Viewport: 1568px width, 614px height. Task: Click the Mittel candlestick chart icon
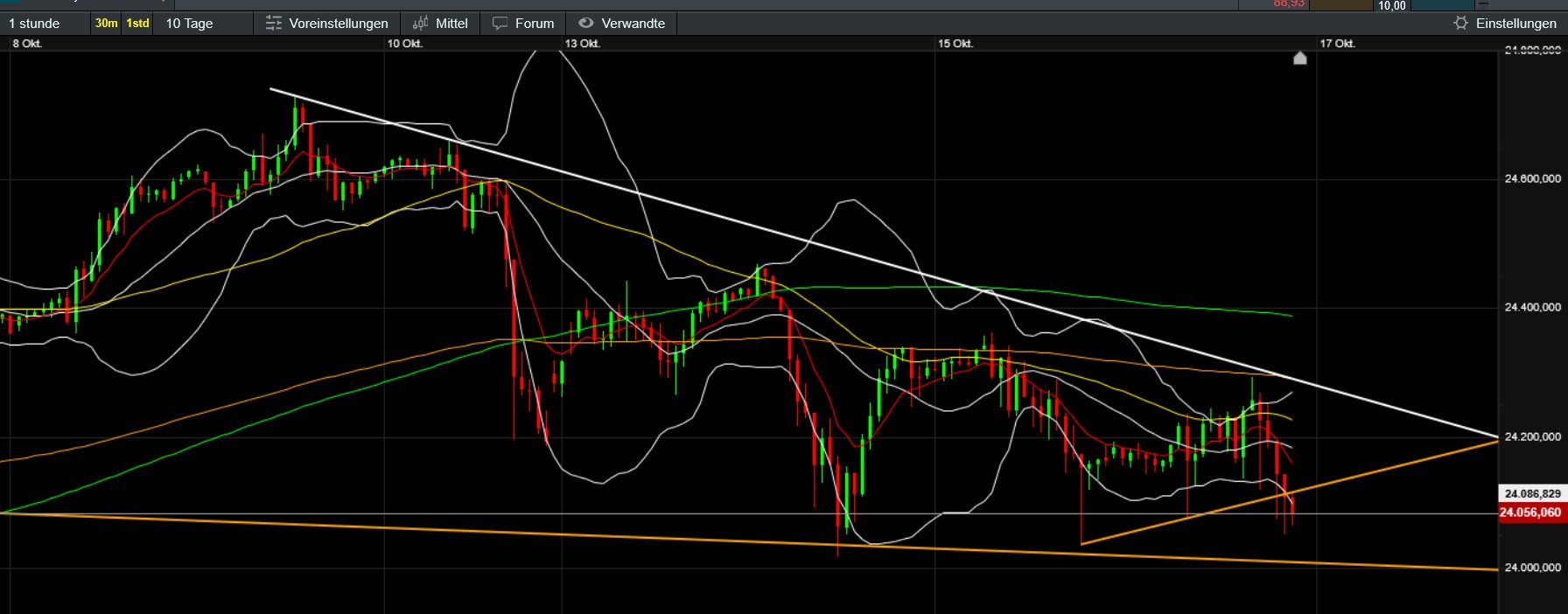[420, 24]
